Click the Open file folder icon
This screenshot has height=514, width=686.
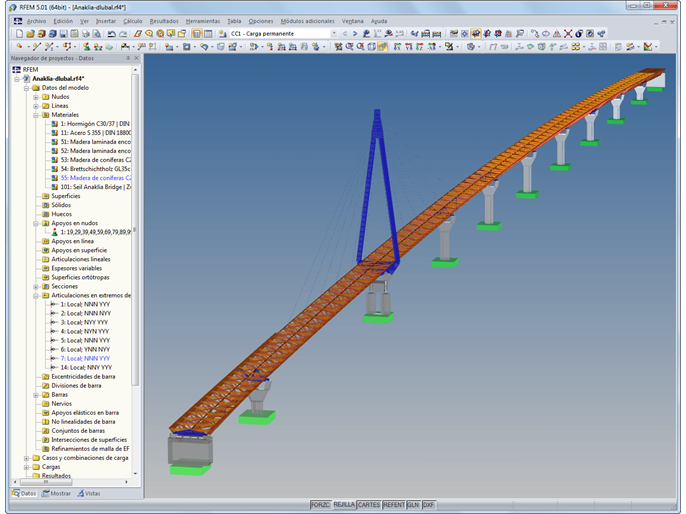point(30,34)
